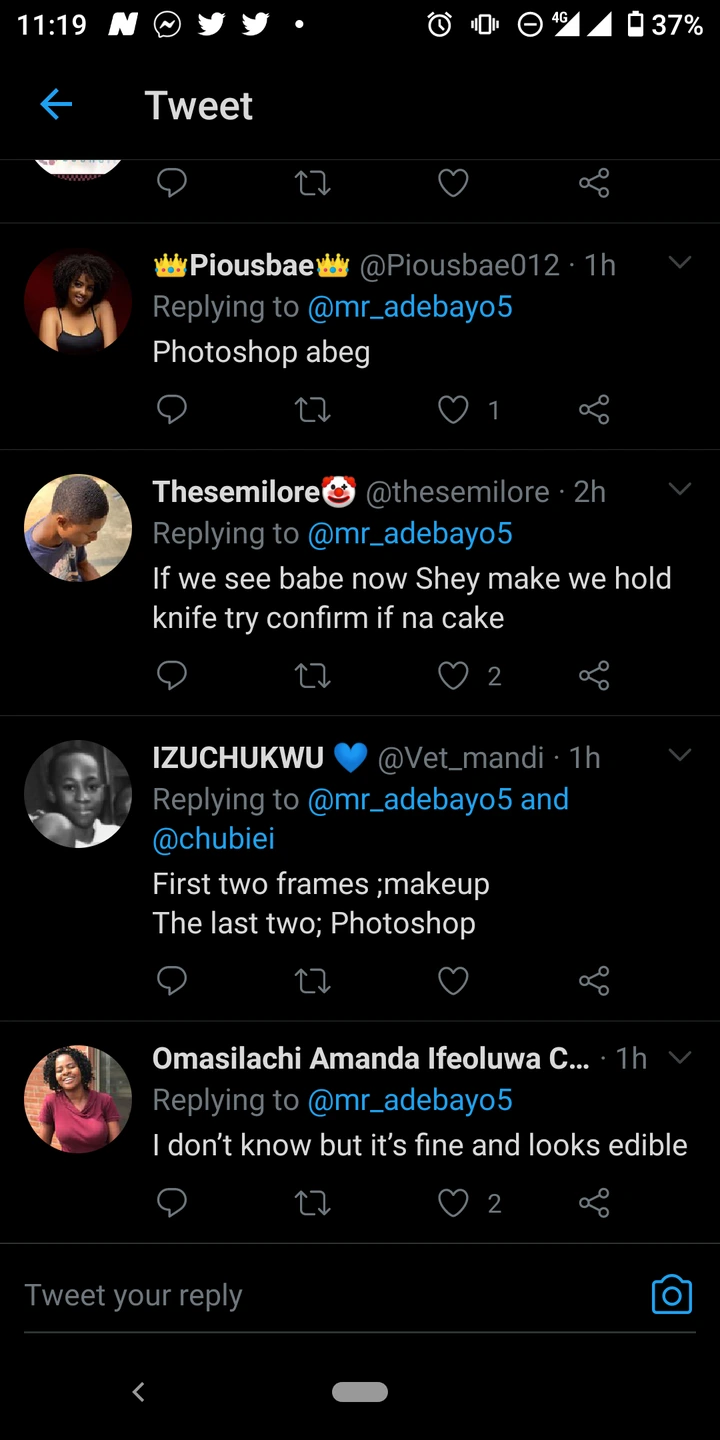
Task: Open @mr_adebayo5 link in Piousbae's reply
Action: coord(410,307)
